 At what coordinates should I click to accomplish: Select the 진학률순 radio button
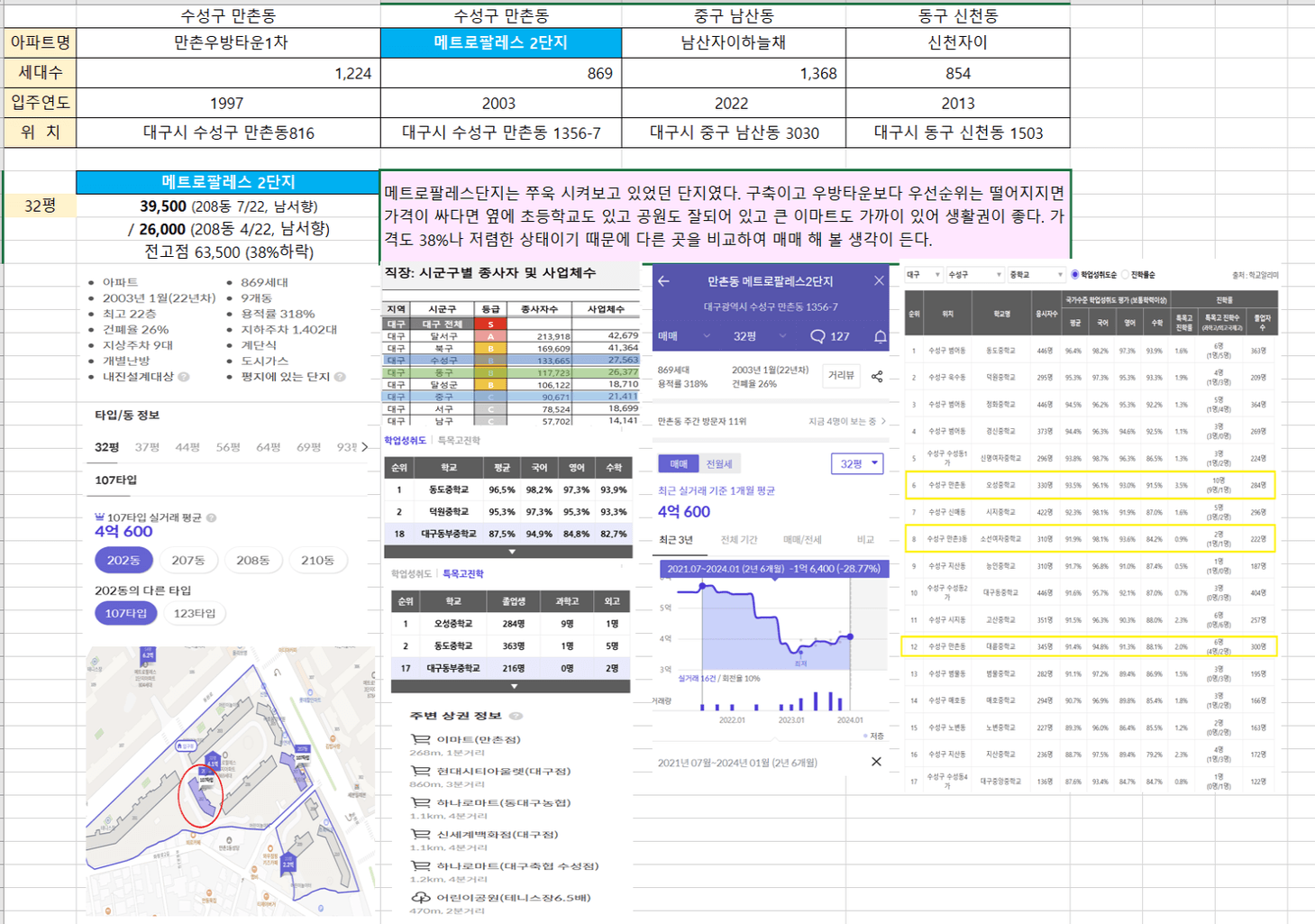[1125, 275]
